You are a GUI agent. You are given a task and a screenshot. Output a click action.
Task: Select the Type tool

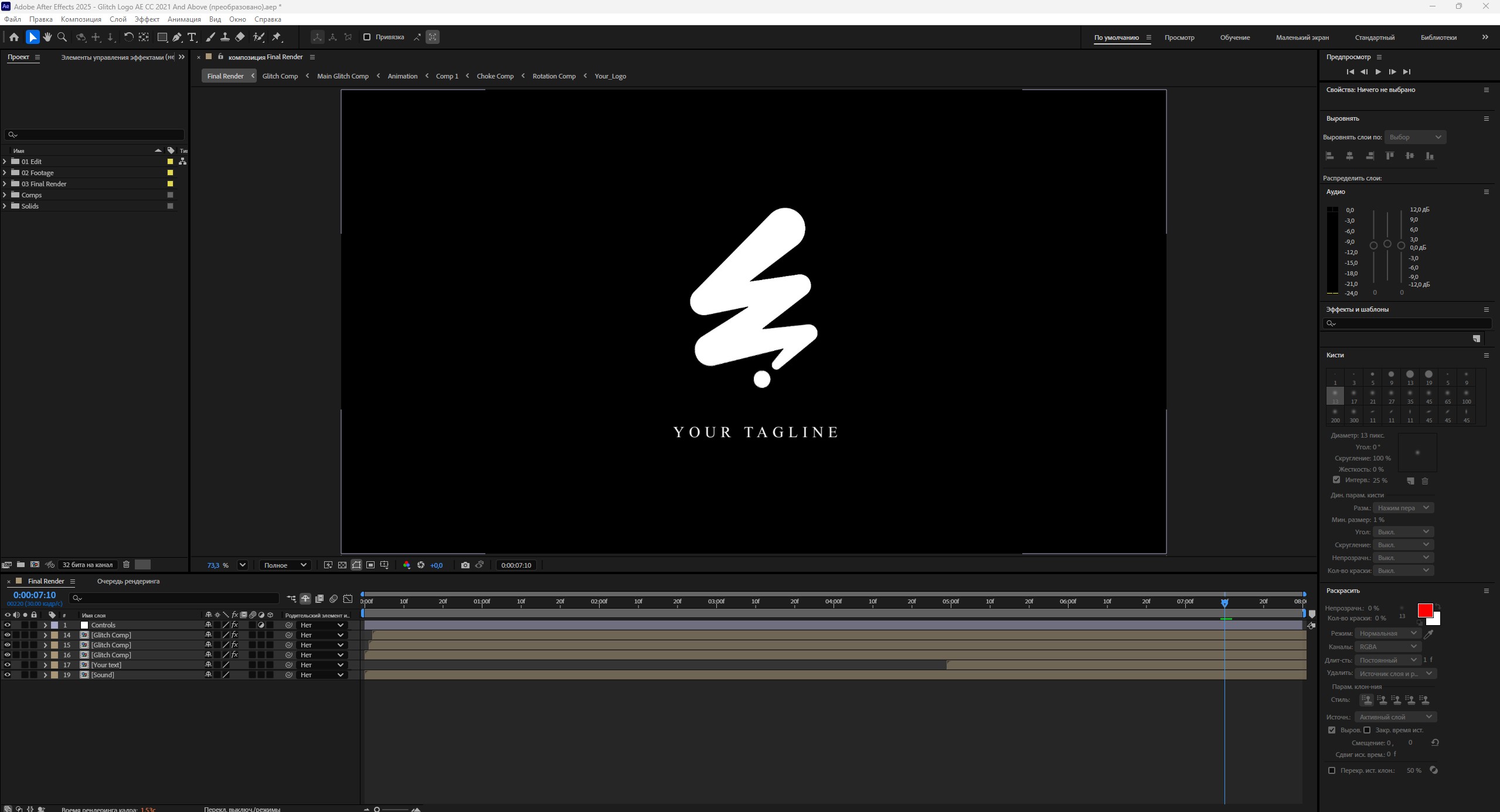click(192, 37)
